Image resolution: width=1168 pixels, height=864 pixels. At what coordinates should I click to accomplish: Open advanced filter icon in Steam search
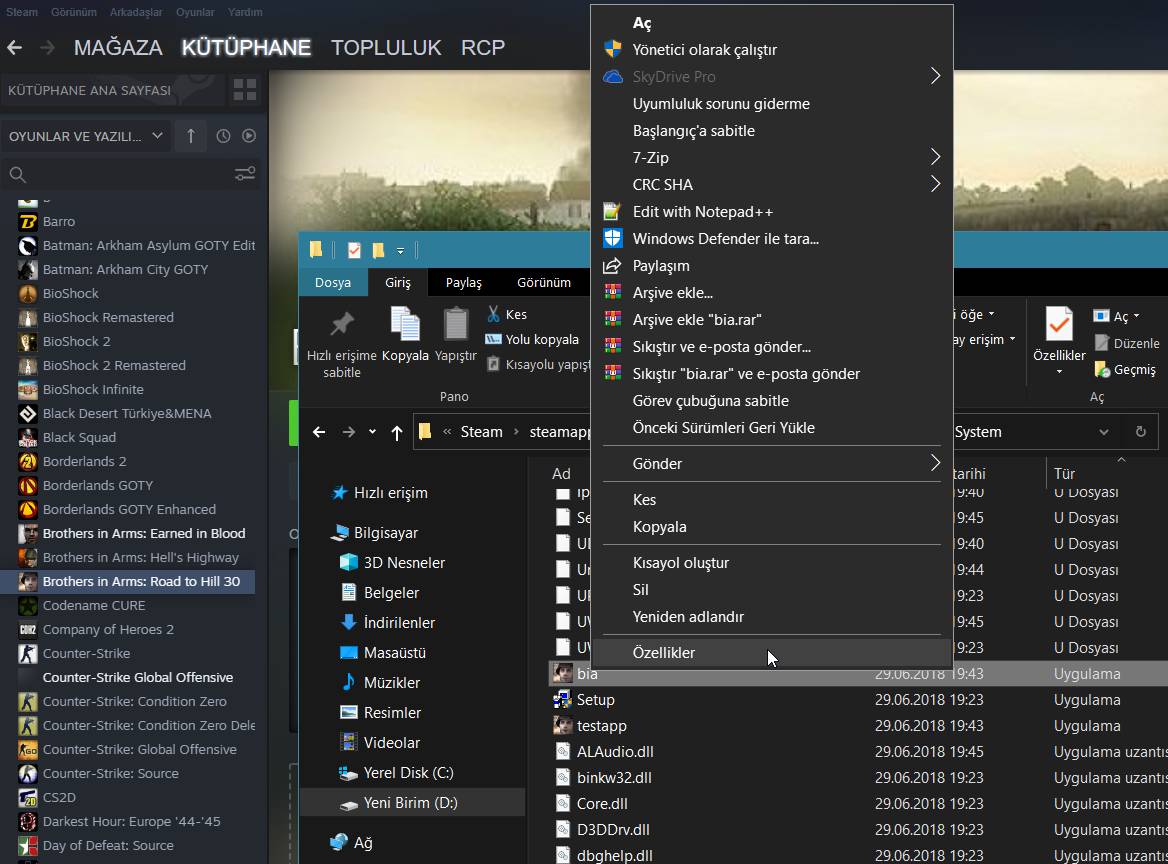coord(245,174)
